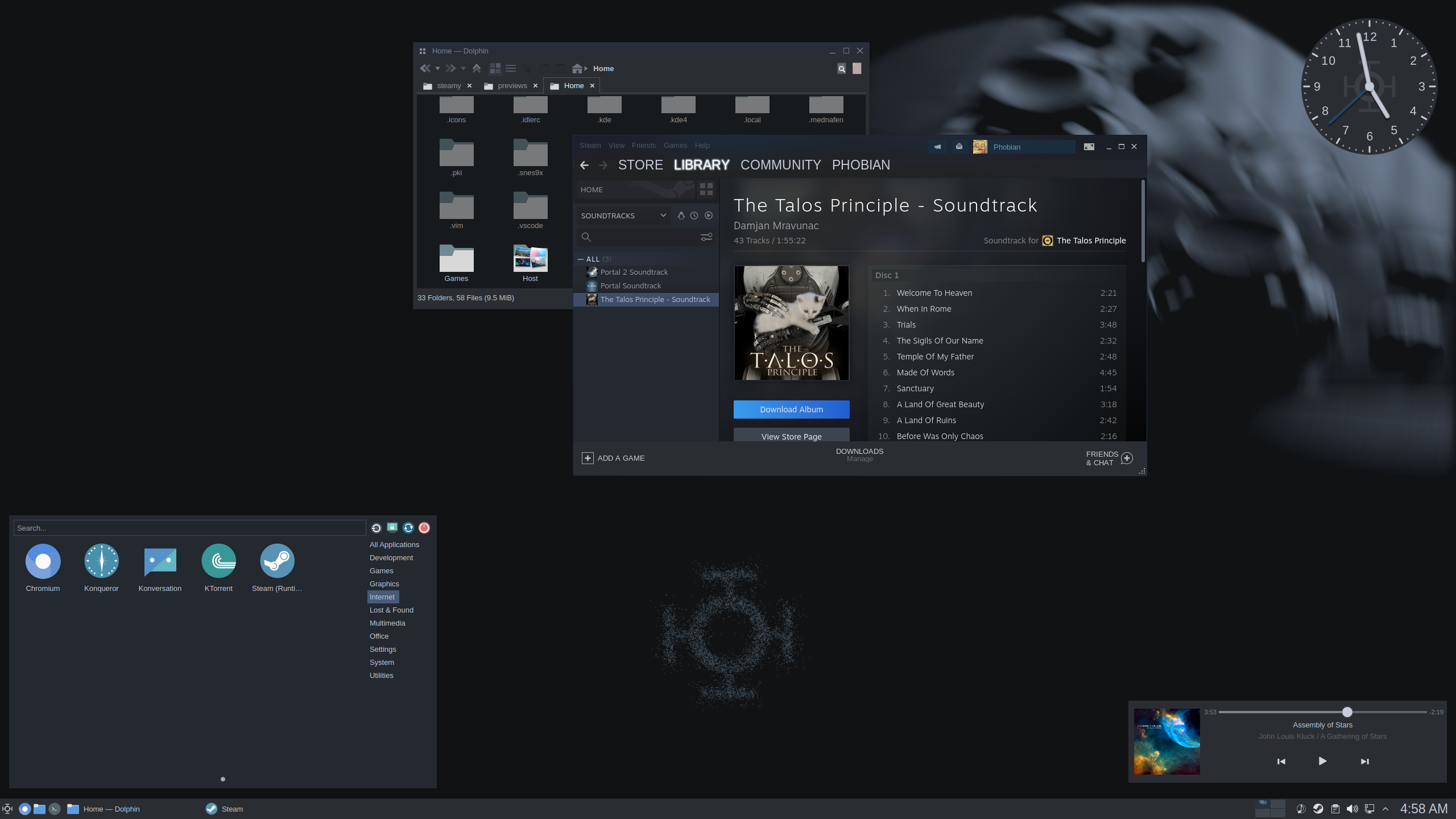Open collections grid view in Steam library
The width and height of the screenshot is (1456, 819).
706,189
